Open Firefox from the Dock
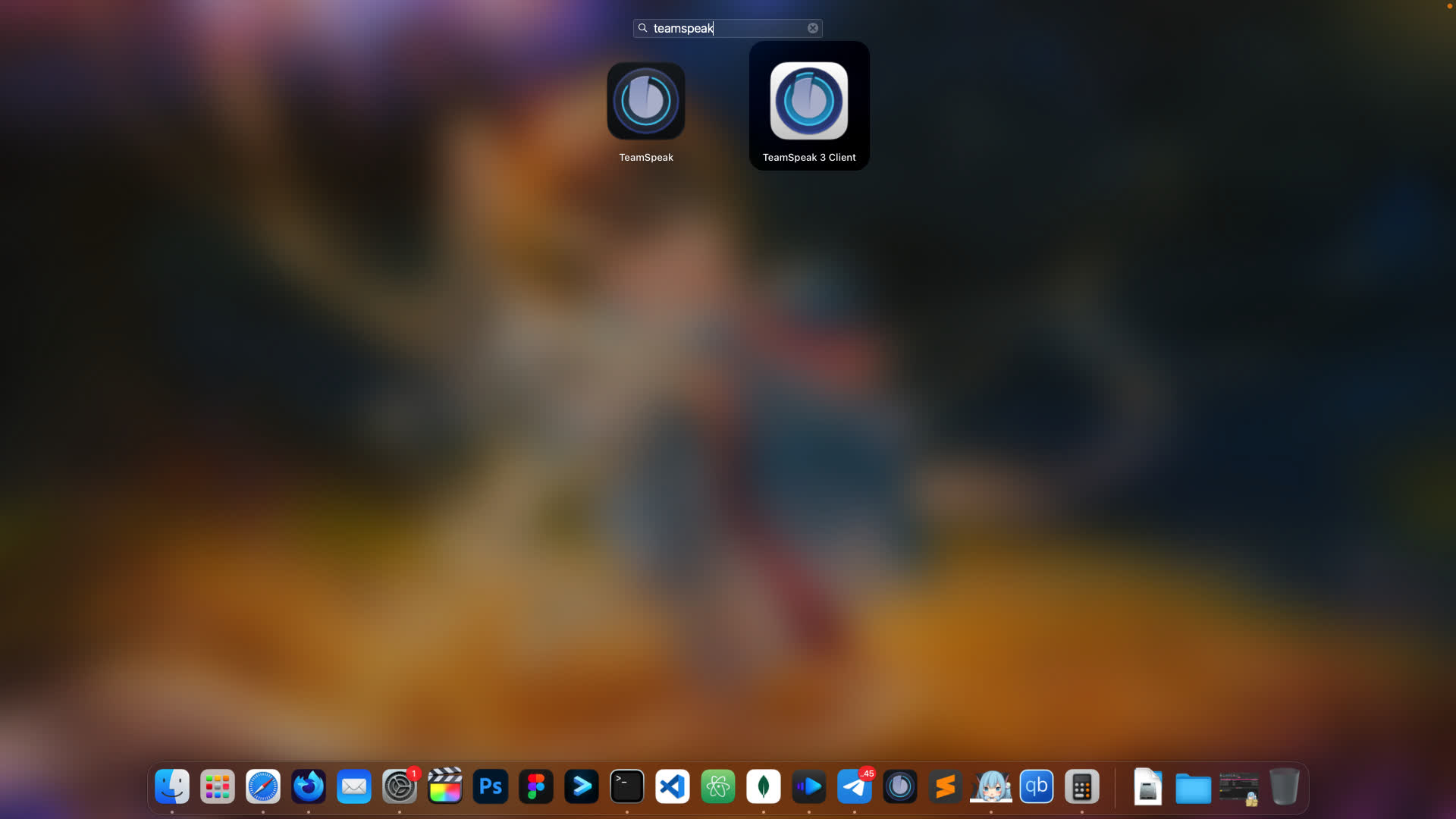1456x819 pixels. point(309,786)
